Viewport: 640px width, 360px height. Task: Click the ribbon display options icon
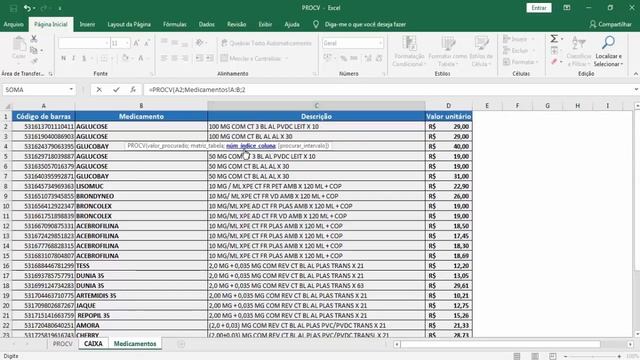(567, 8)
